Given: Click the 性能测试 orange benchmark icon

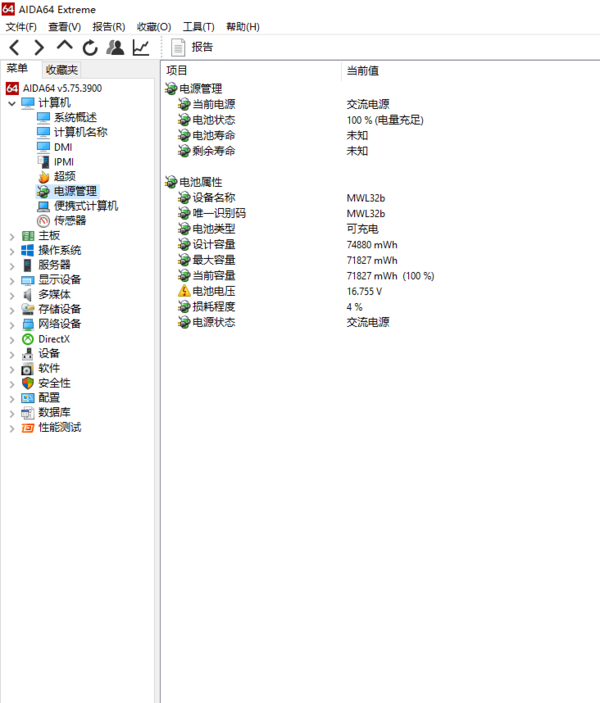Looking at the screenshot, I should (x=27, y=428).
